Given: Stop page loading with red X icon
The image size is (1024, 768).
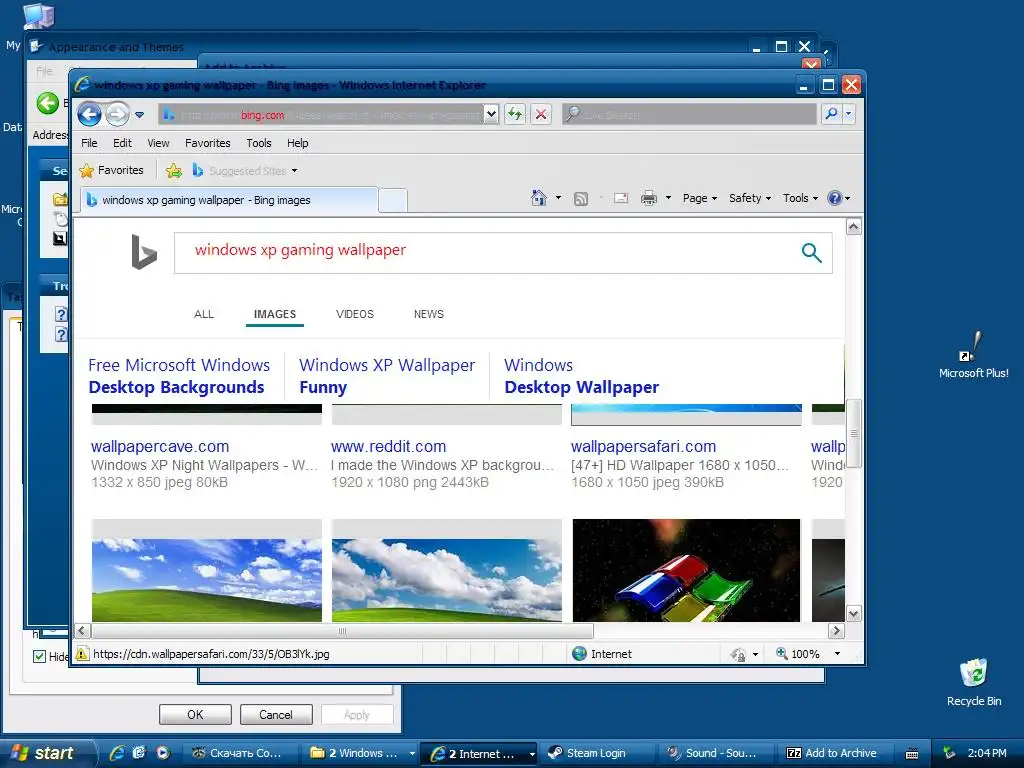Looking at the screenshot, I should pos(541,114).
